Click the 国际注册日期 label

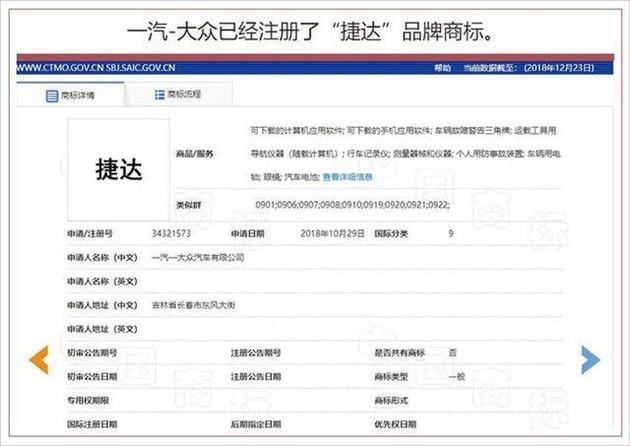point(92,424)
